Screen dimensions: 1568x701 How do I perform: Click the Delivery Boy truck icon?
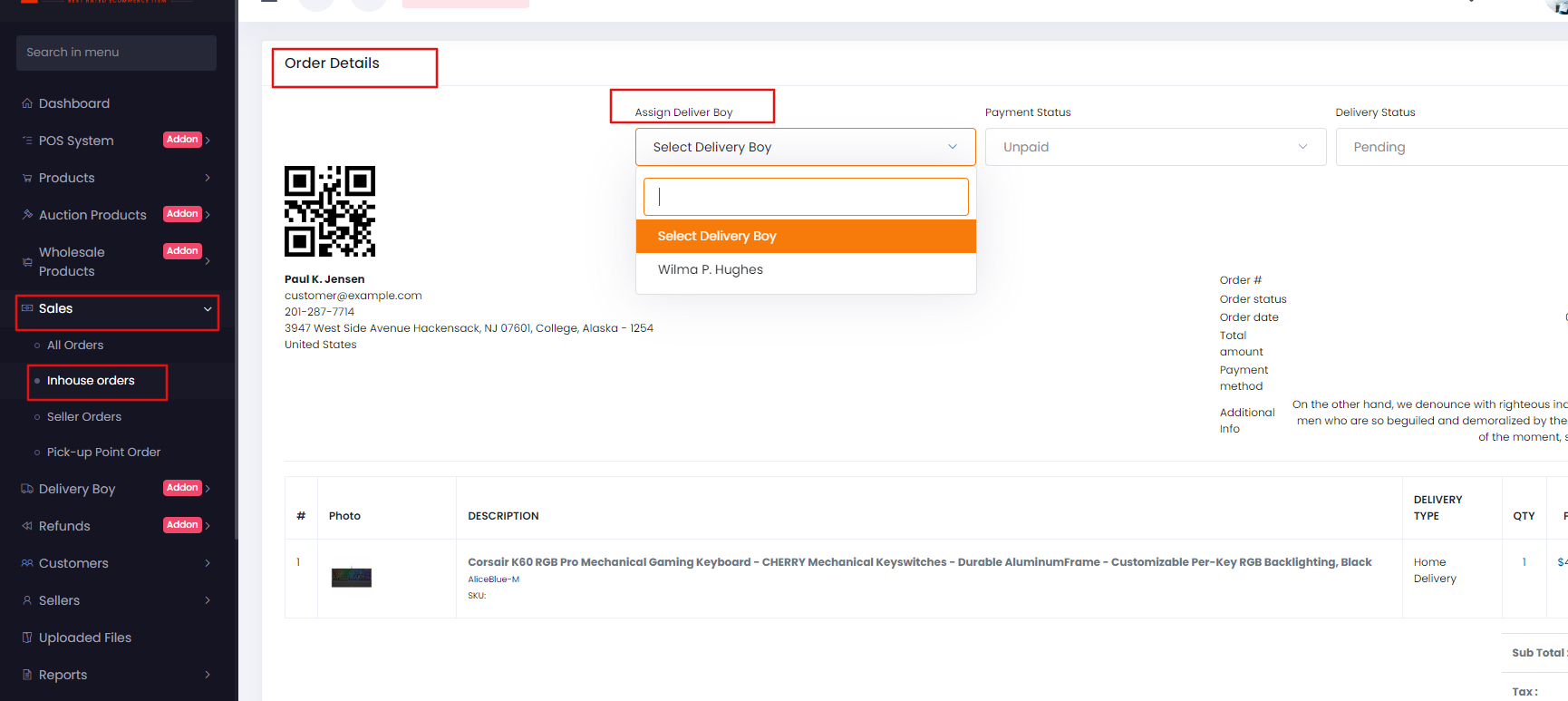[27, 489]
